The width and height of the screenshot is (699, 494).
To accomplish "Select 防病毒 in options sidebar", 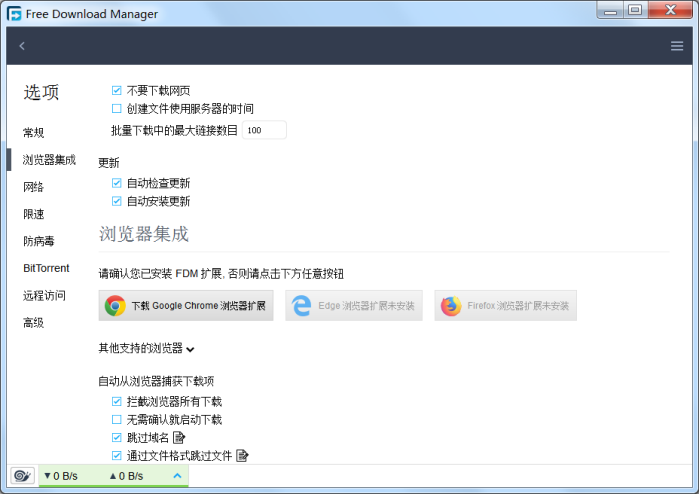I will pyautogui.click(x=40, y=241).
